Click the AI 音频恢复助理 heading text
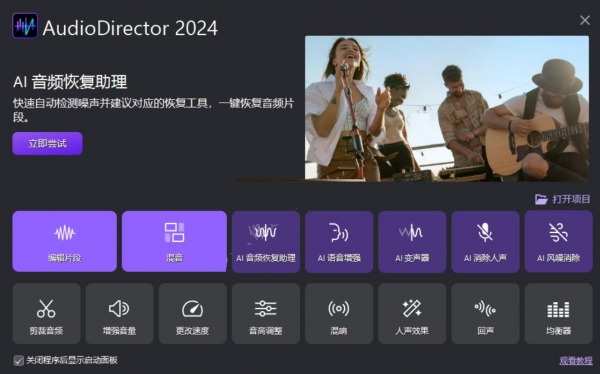The width and height of the screenshot is (600, 374). (70, 82)
